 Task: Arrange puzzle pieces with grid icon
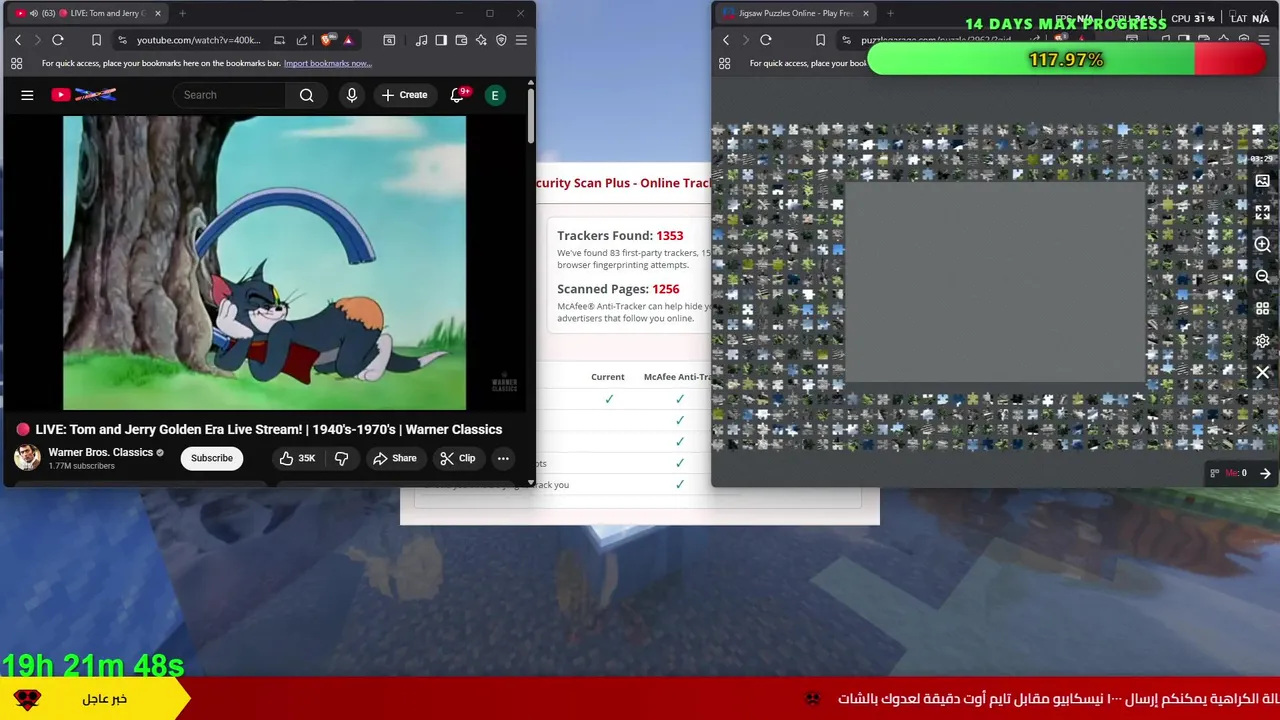pos(1262,309)
